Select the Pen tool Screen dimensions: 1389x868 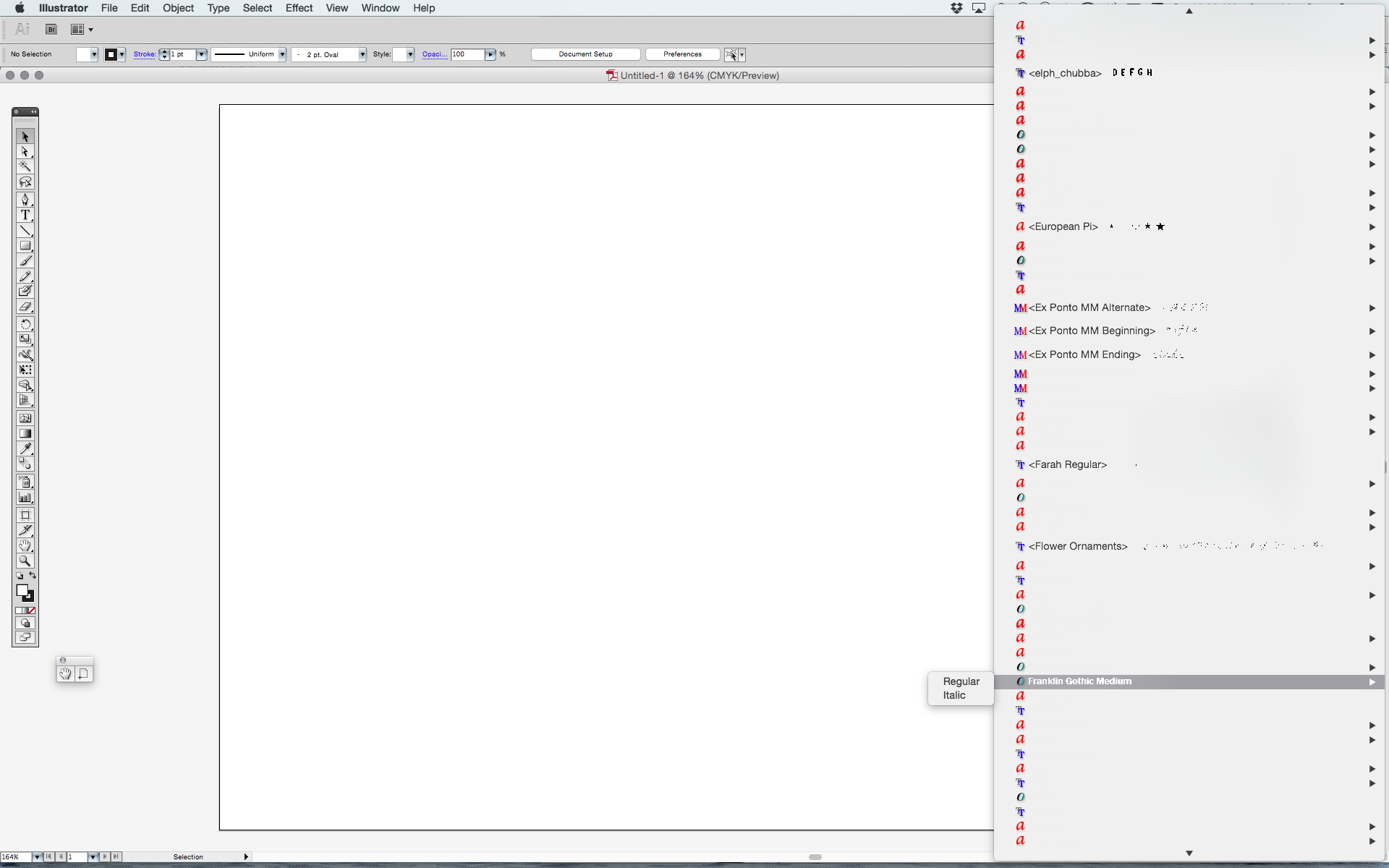tap(25, 200)
